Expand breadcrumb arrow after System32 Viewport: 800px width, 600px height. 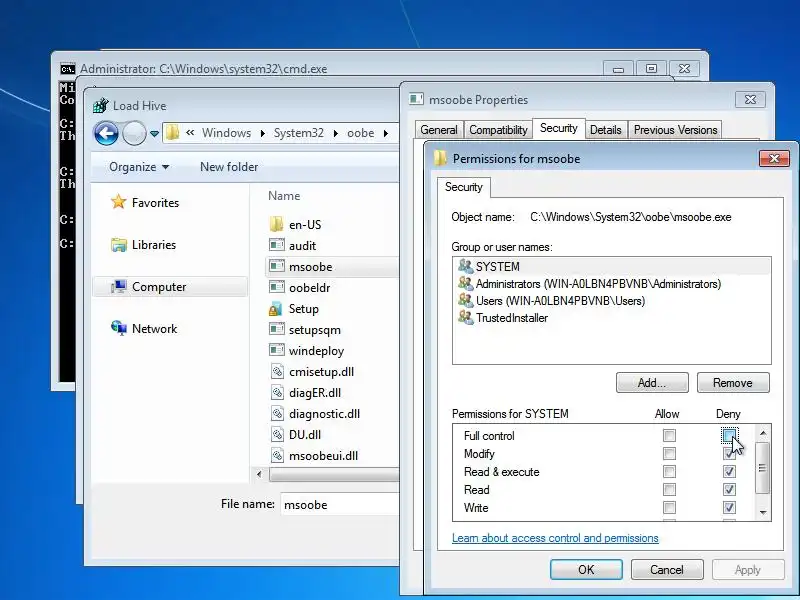tap(335, 133)
